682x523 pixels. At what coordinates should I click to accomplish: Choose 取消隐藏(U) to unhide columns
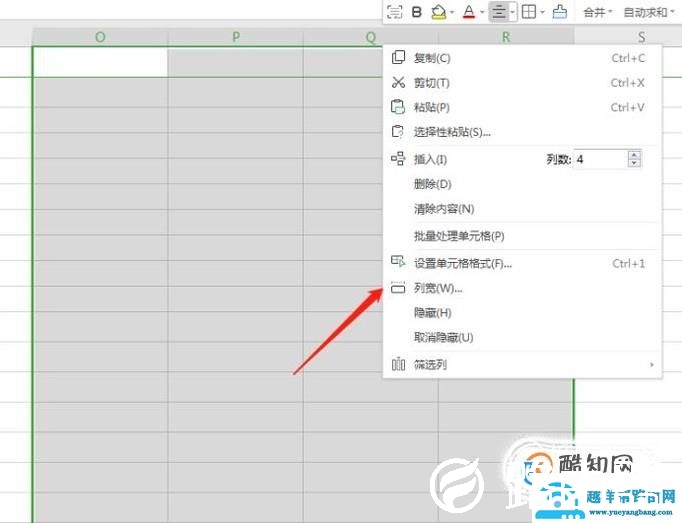pos(522,338)
